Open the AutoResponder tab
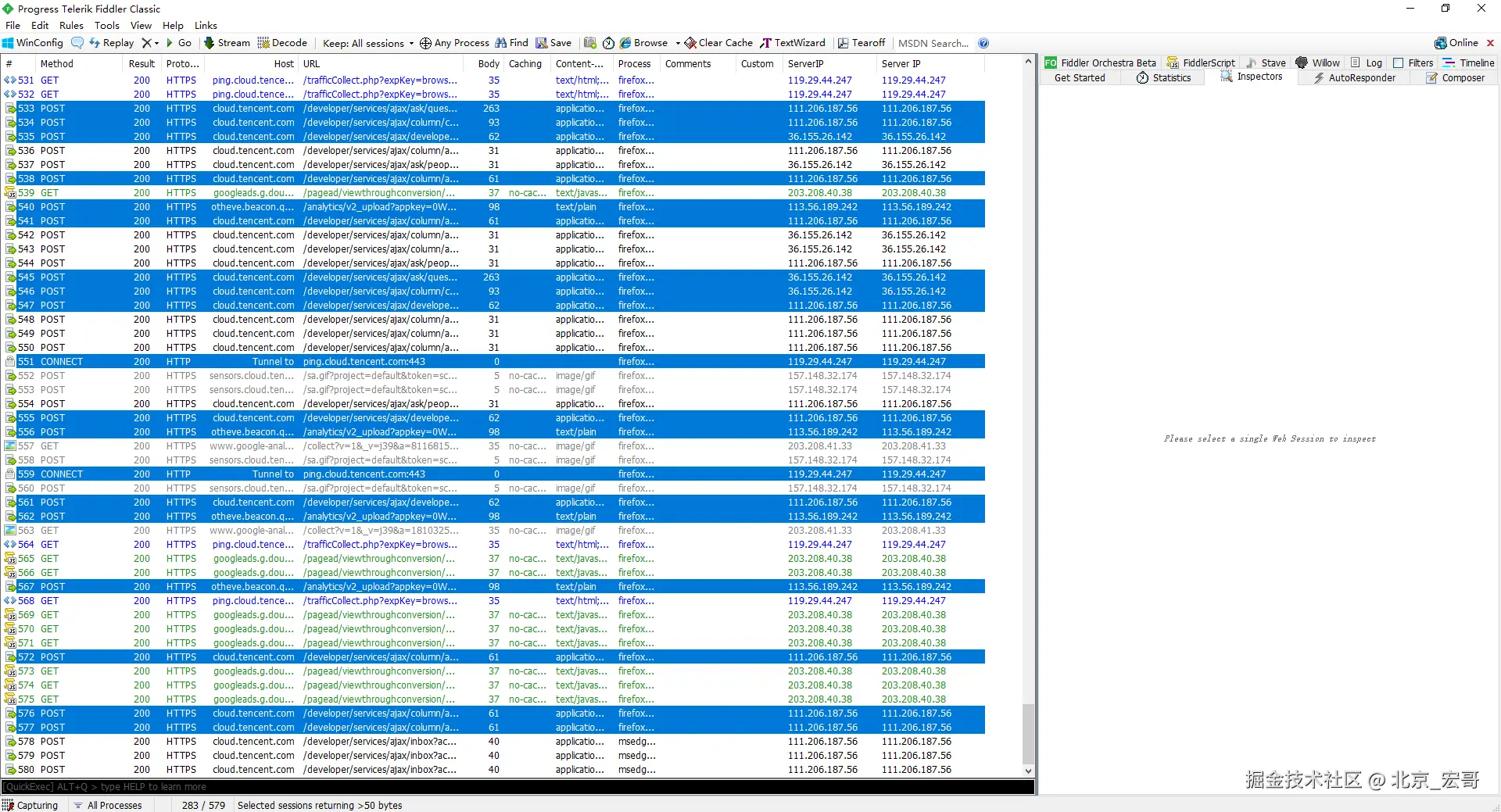Viewport: 1501px width, 812px height. pyautogui.click(x=1355, y=77)
